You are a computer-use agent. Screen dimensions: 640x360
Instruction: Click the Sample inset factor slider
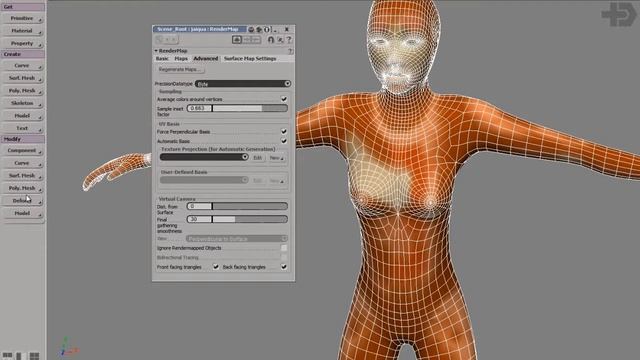[x=250, y=108]
